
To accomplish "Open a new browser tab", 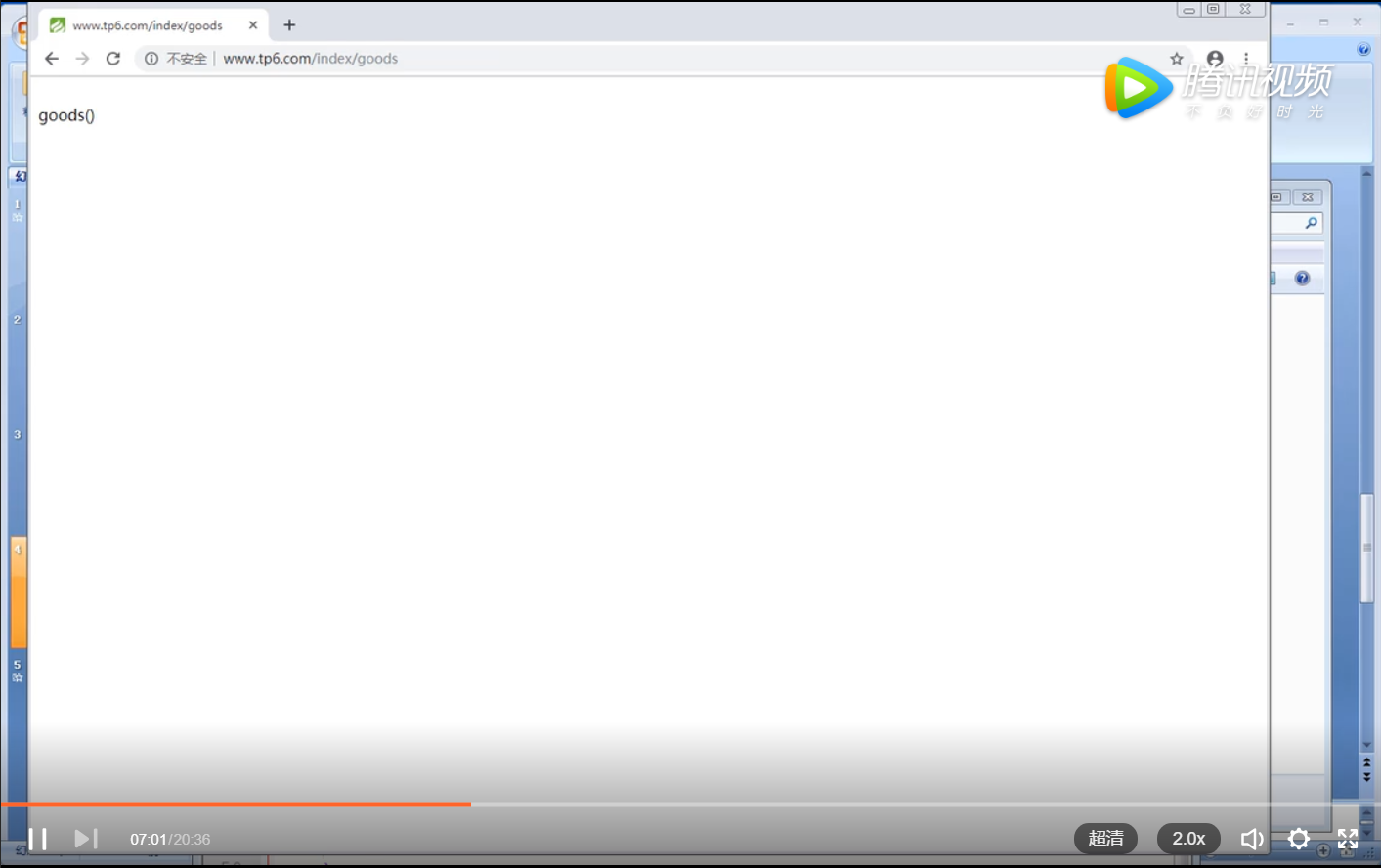I will click(x=289, y=25).
